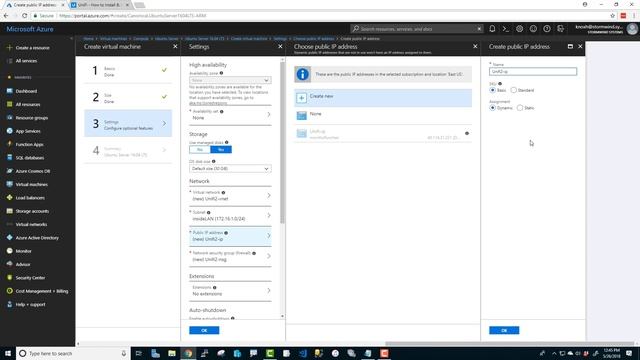This screenshot has height=360, width=640.
Task: Click the user account avatar
Action: coord(632,29)
